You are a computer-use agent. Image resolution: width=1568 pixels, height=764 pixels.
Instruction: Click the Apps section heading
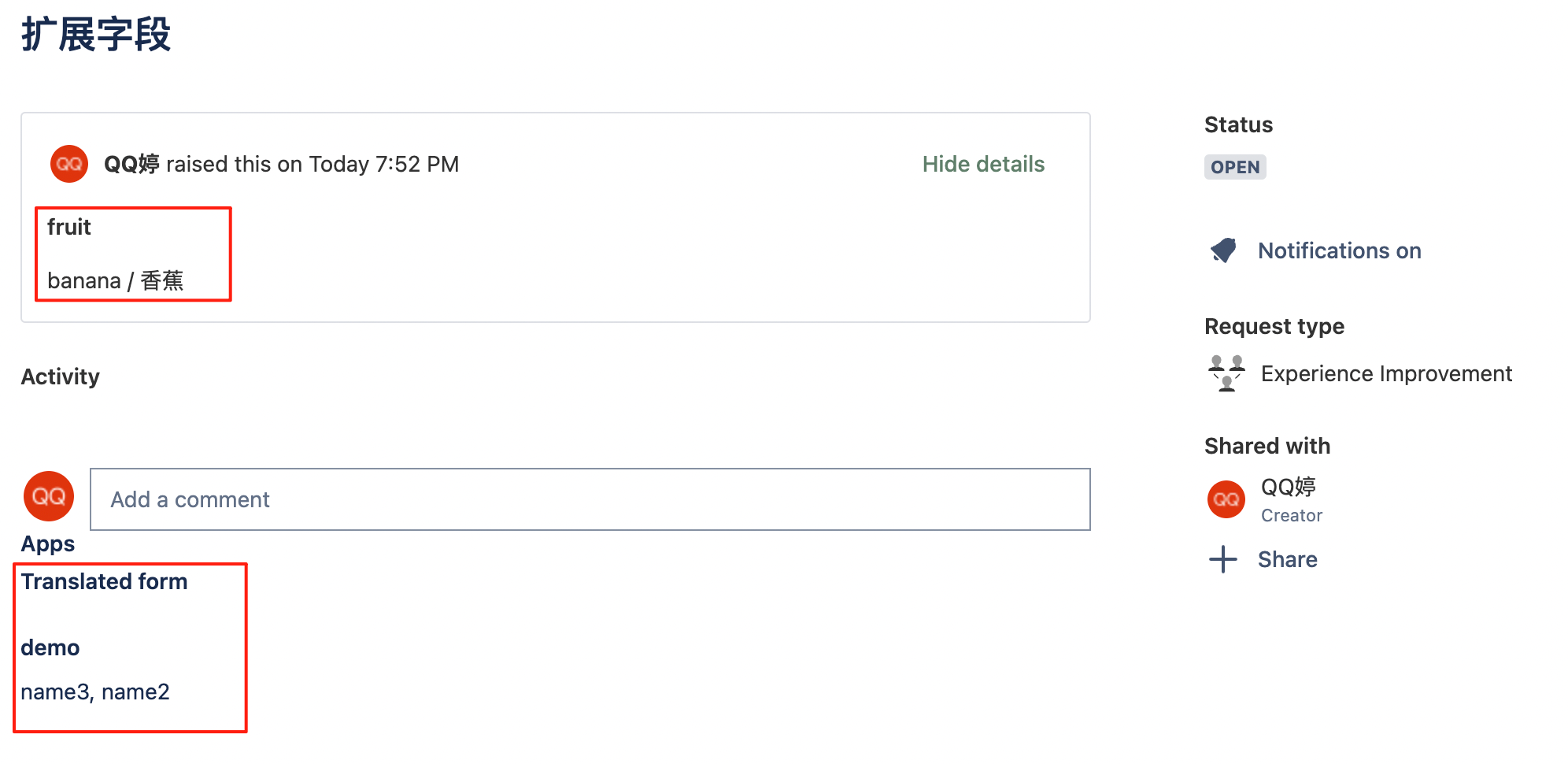click(x=48, y=543)
